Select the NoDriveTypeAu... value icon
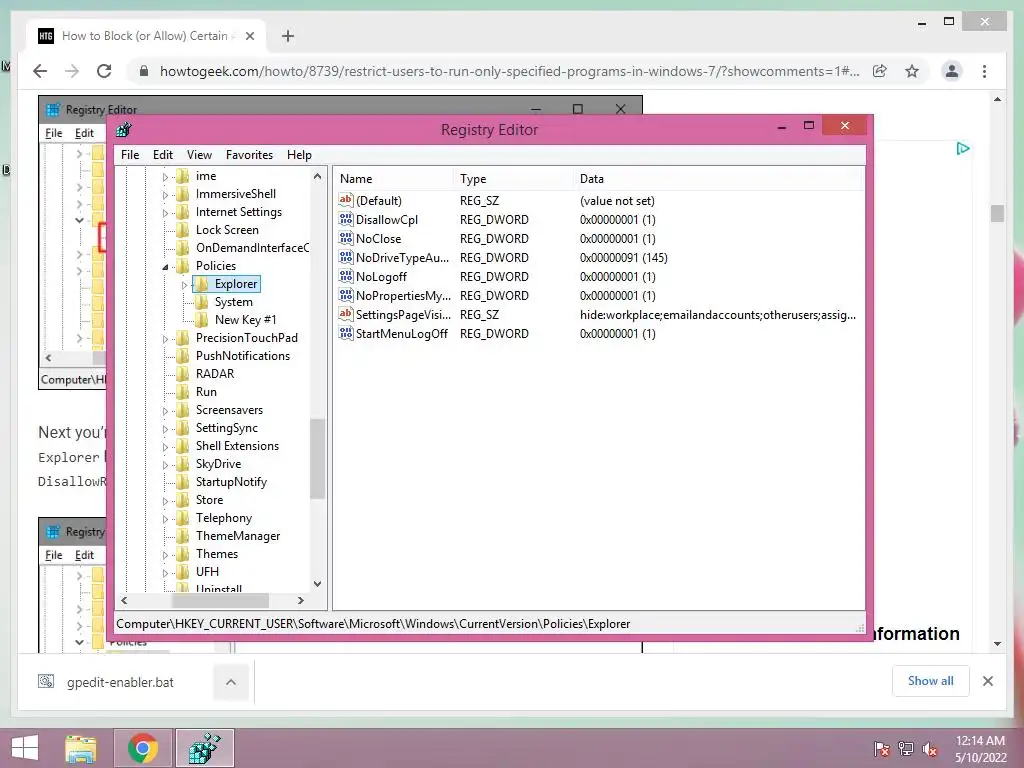This screenshot has width=1024, height=768. click(346, 257)
